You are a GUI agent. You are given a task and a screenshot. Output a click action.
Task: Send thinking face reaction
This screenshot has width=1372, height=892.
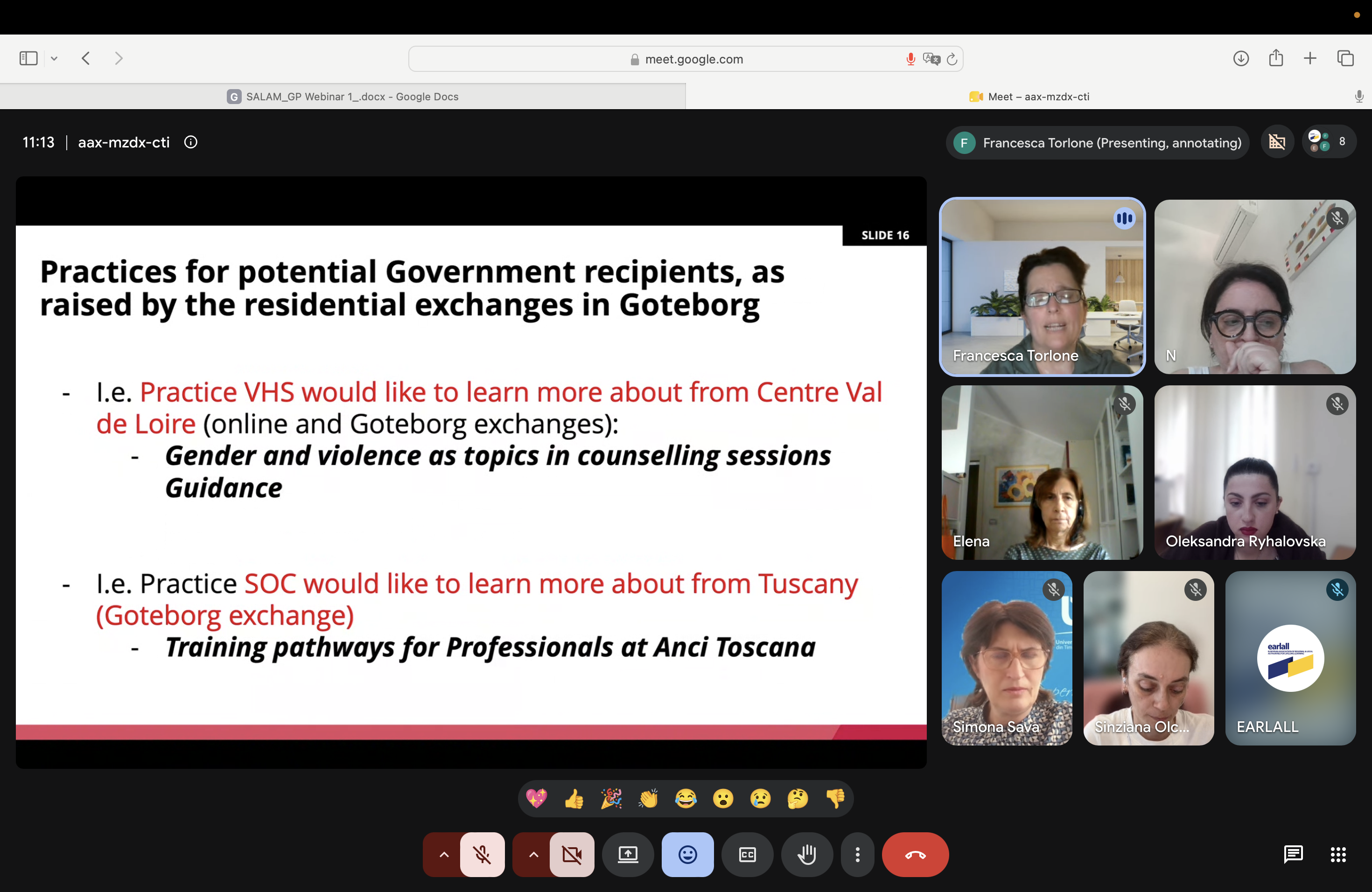click(798, 798)
